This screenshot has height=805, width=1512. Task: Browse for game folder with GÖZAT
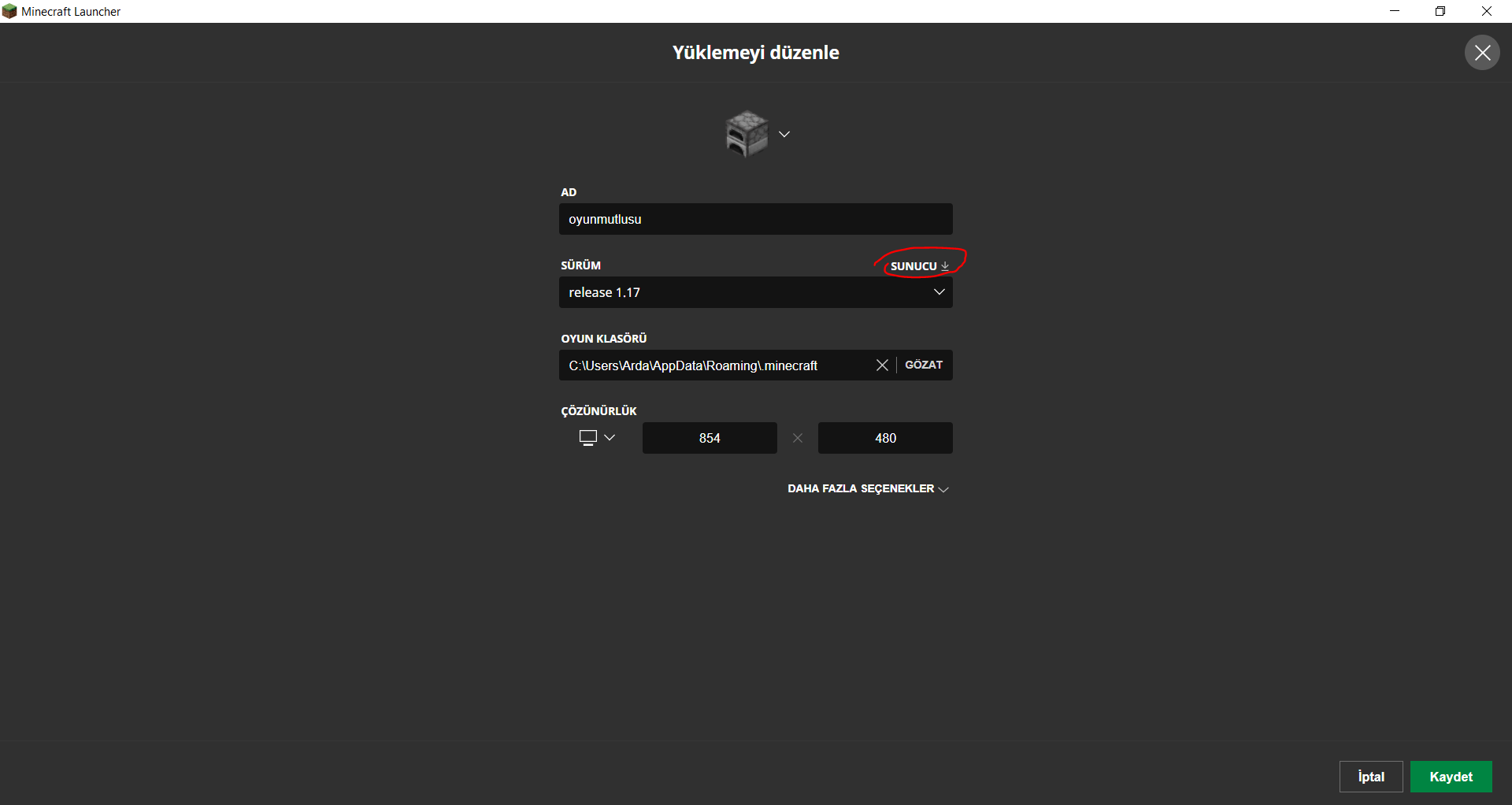[x=924, y=365]
